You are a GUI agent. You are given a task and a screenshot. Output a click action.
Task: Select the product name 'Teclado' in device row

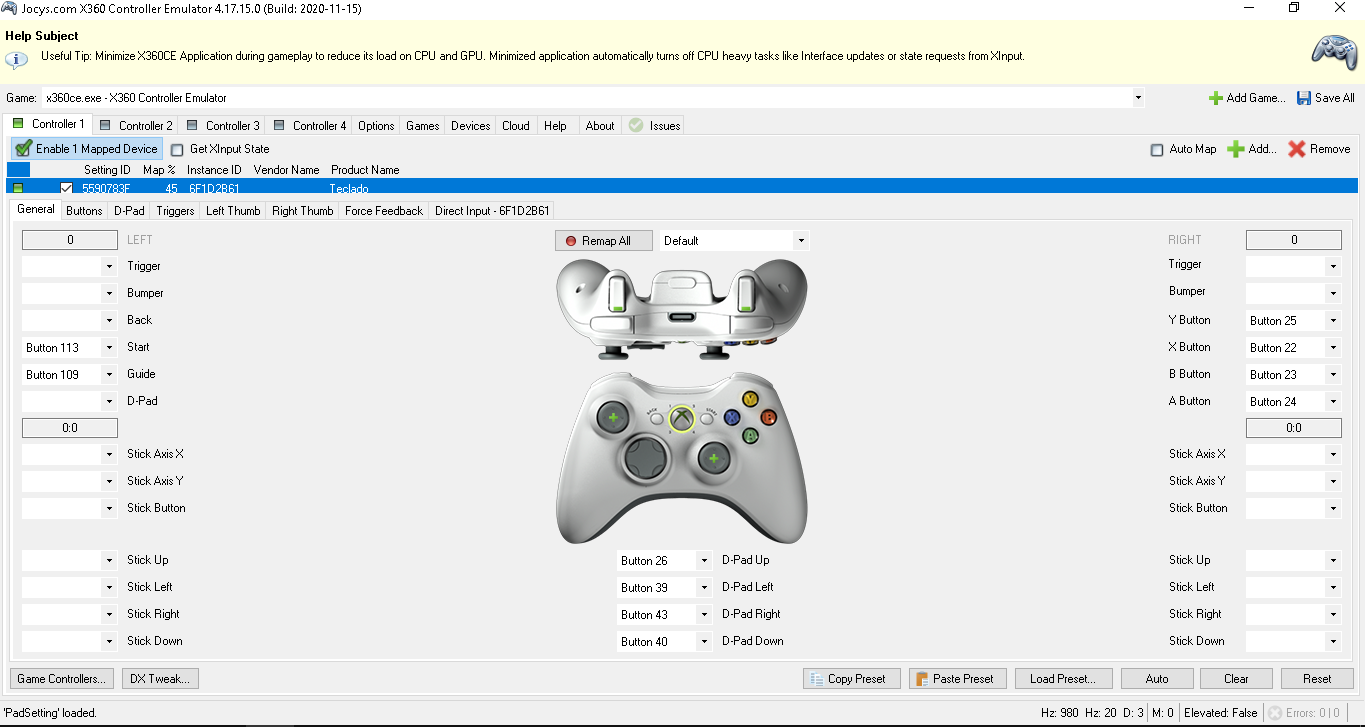click(x=349, y=189)
